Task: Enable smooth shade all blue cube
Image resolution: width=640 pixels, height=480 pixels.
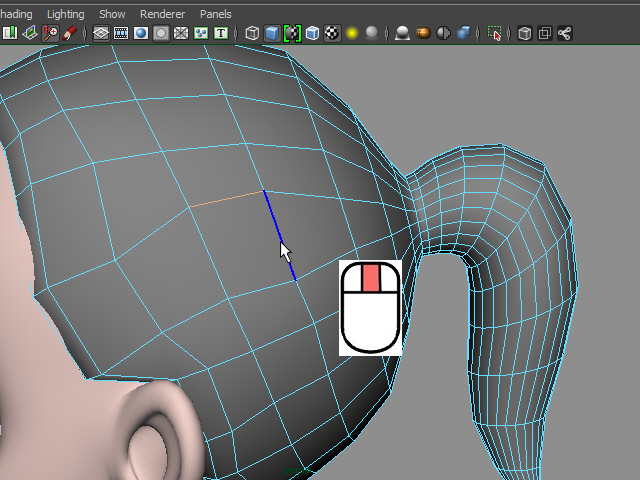Action: click(x=272, y=33)
